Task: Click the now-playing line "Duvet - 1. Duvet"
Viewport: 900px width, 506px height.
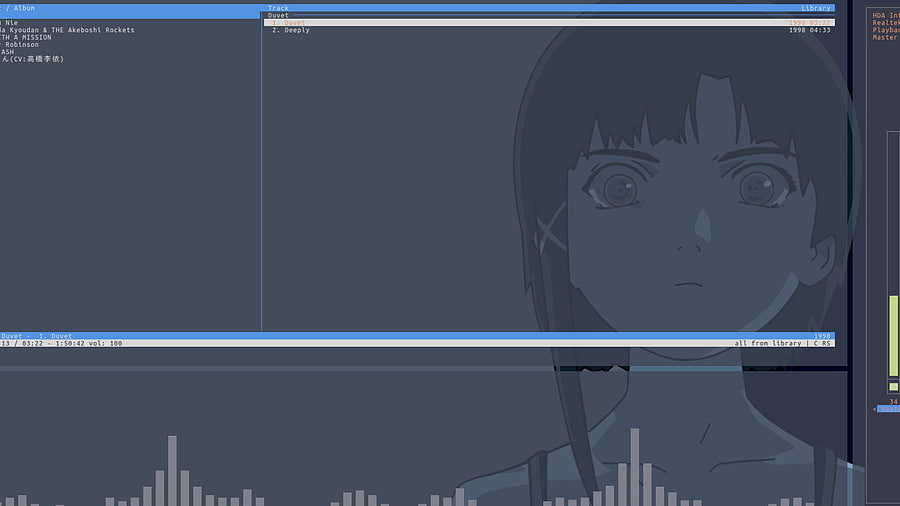Action: click(36, 336)
